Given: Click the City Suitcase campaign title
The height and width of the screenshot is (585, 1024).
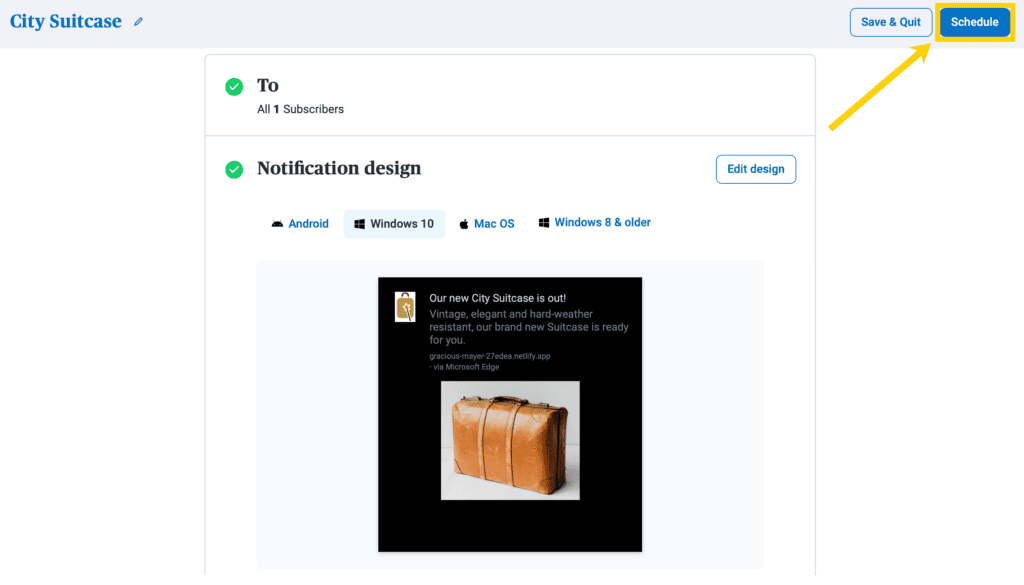Looking at the screenshot, I should coord(66,22).
